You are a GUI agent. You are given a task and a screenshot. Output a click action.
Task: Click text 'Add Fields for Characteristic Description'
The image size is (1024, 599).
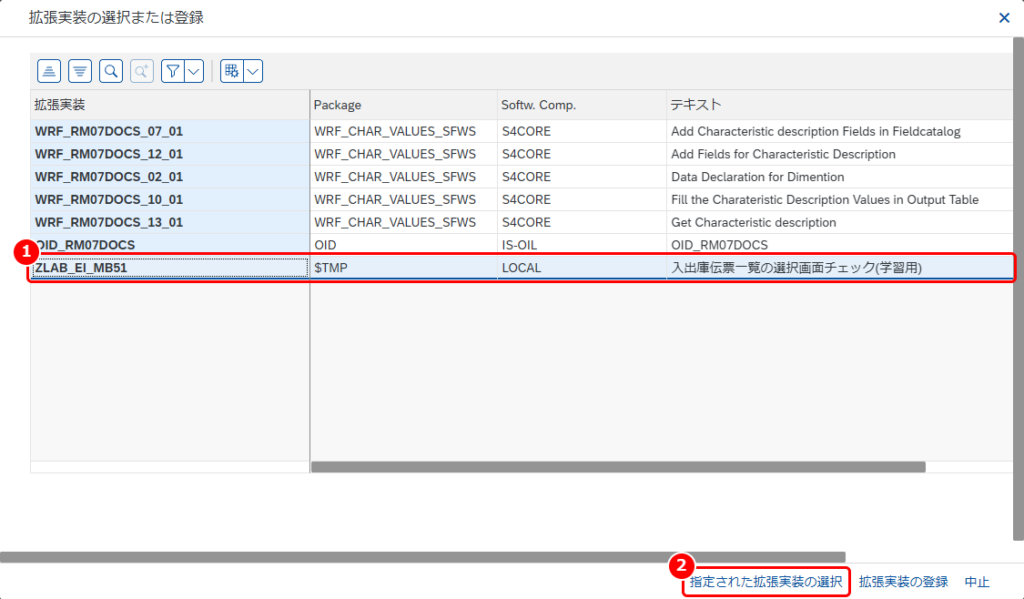(x=783, y=154)
